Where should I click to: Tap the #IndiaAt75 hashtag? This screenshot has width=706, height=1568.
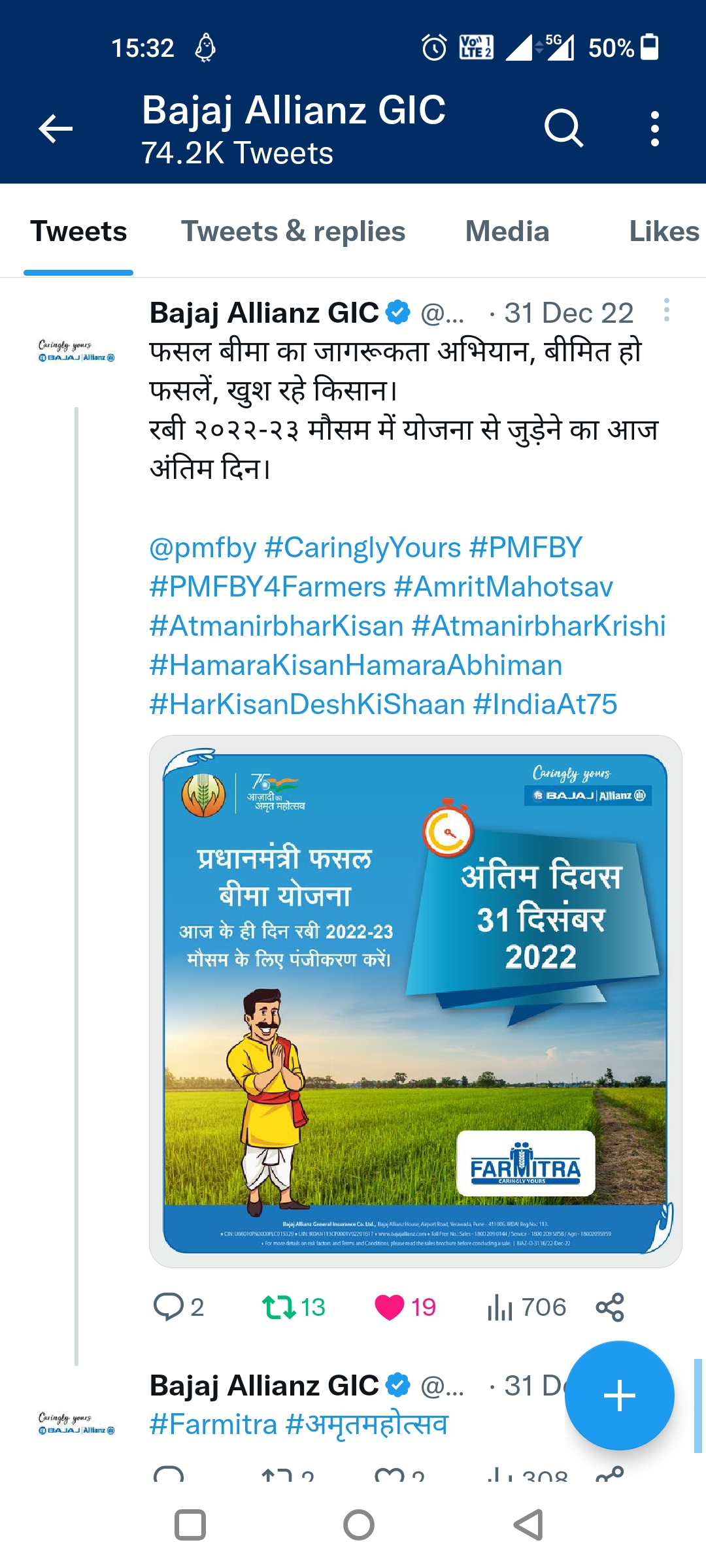(545, 704)
